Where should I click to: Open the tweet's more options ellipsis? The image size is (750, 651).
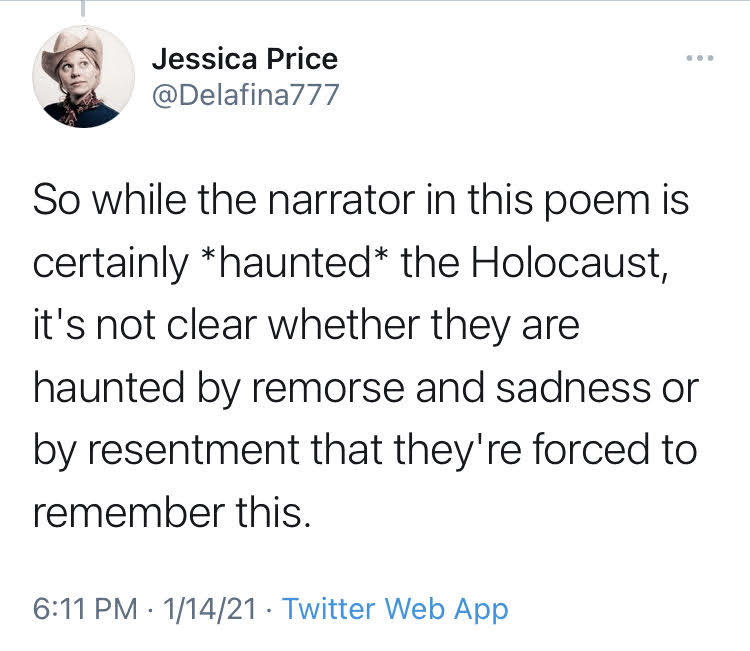pos(700,58)
